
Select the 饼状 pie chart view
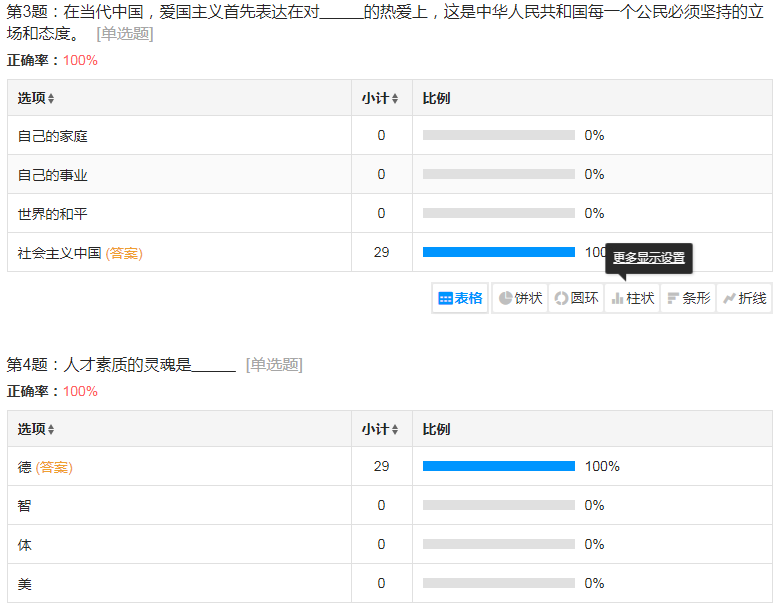click(x=520, y=298)
